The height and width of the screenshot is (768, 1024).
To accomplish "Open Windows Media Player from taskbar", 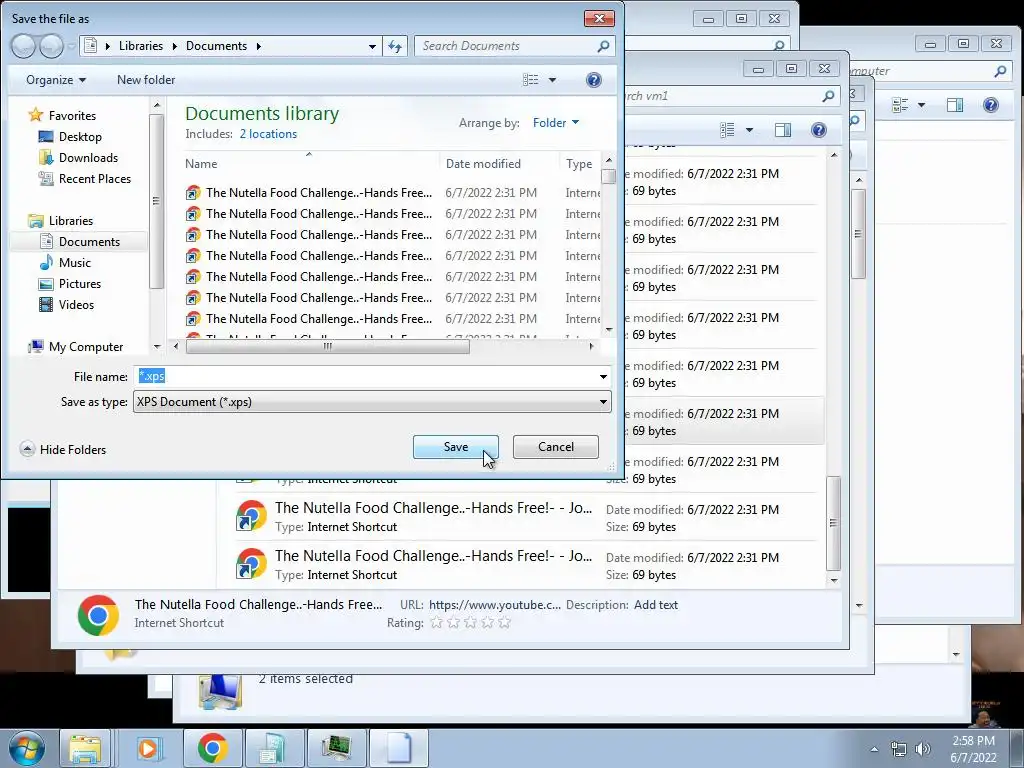I will pyautogui.click(x=150, y=748).
